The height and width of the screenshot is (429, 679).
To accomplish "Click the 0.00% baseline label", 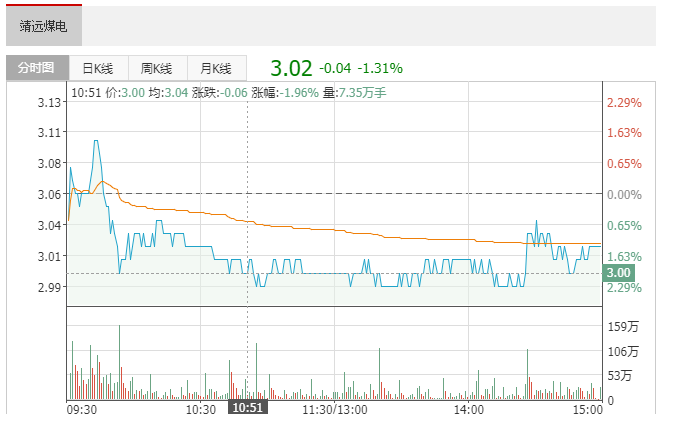I will (x=624, y=194).
